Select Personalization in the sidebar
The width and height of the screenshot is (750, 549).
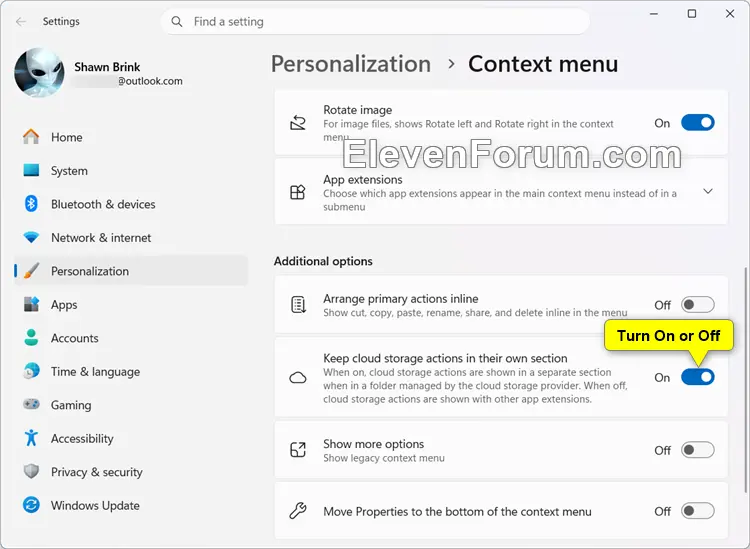click(x=131, y=271)
